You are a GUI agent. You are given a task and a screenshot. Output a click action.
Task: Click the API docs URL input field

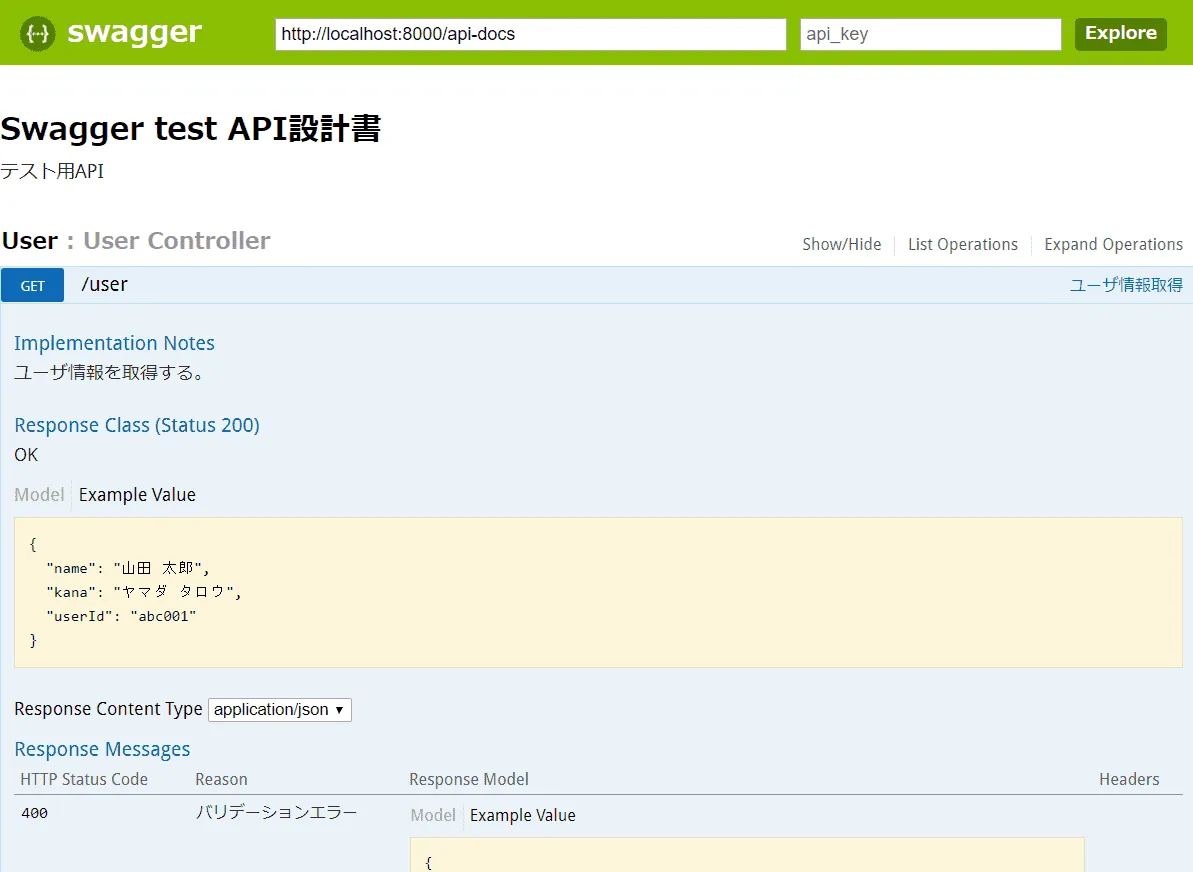(x=530, y=34)
